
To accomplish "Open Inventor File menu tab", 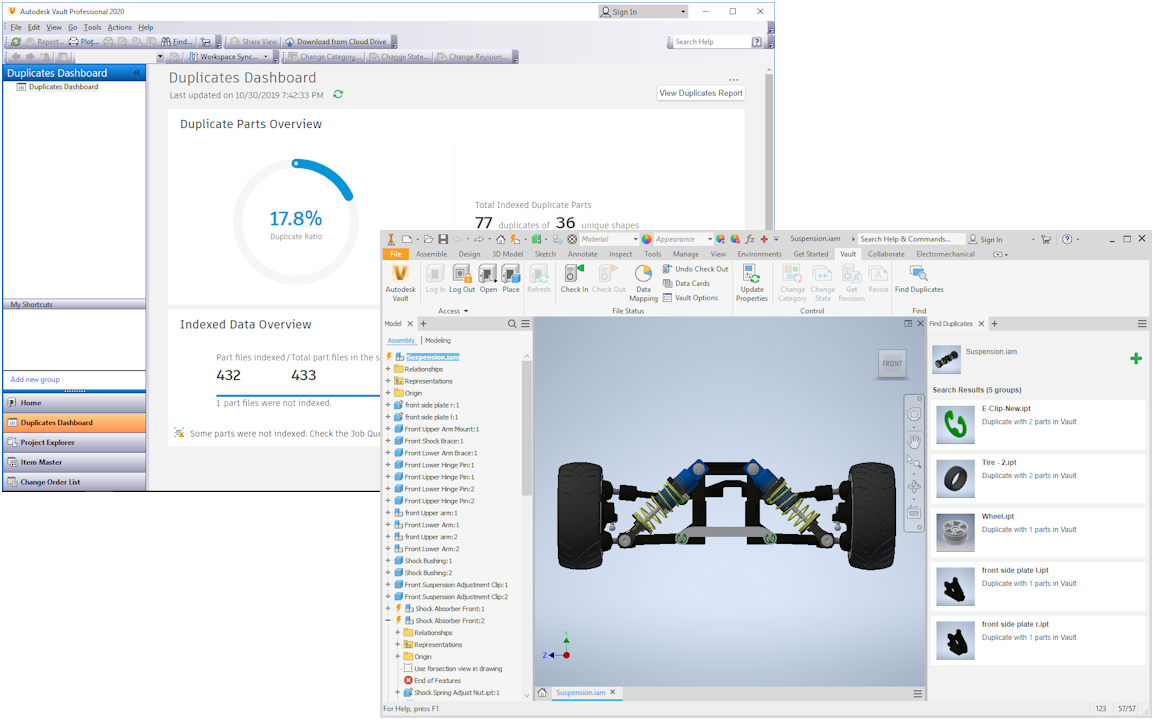I will [396, 254].
